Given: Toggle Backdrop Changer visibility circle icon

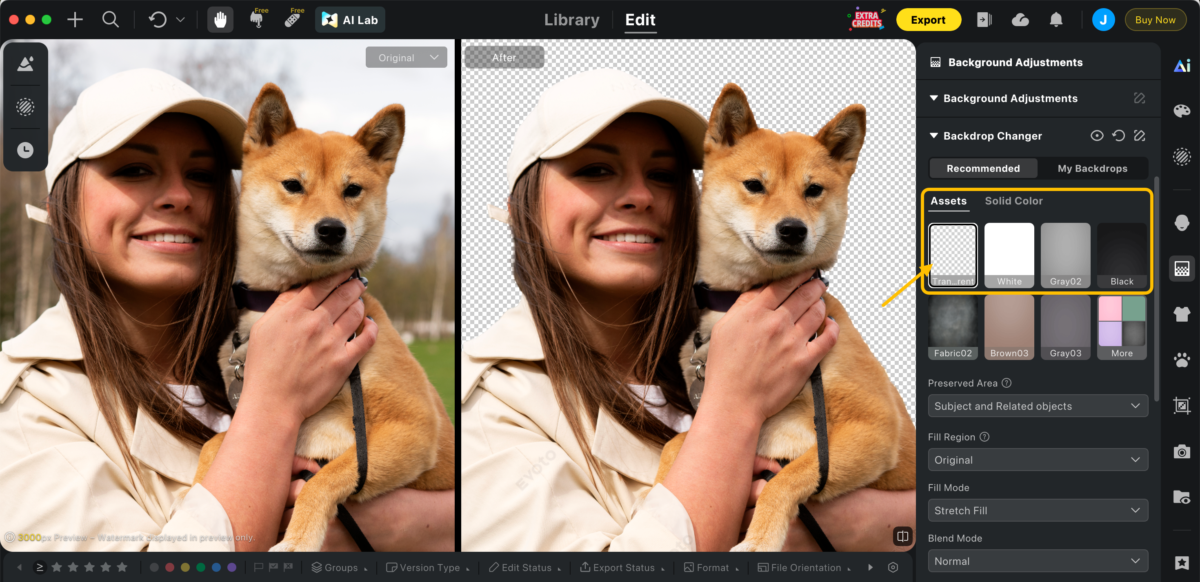Looking at the screenshot, I should (1097, 136).
